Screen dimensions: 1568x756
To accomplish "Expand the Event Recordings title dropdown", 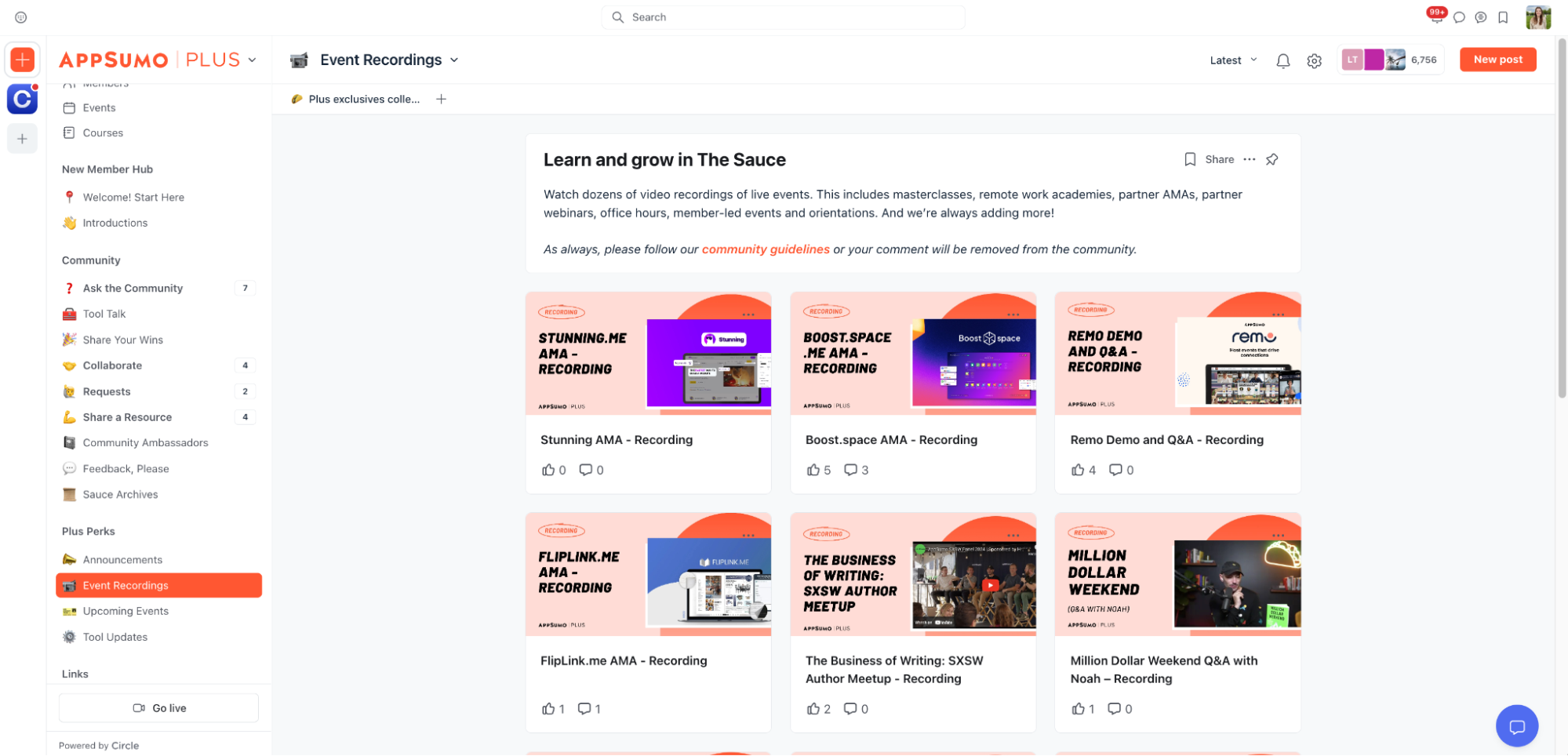I will [x=454, y=60].
